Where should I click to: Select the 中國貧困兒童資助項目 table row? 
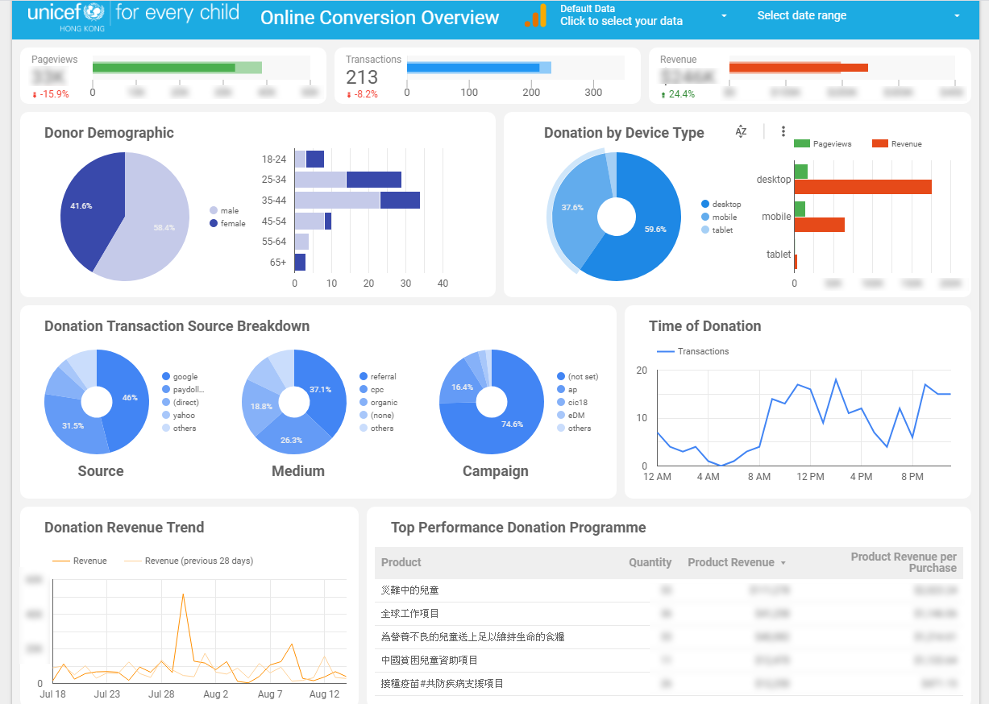tap(669, 660)
